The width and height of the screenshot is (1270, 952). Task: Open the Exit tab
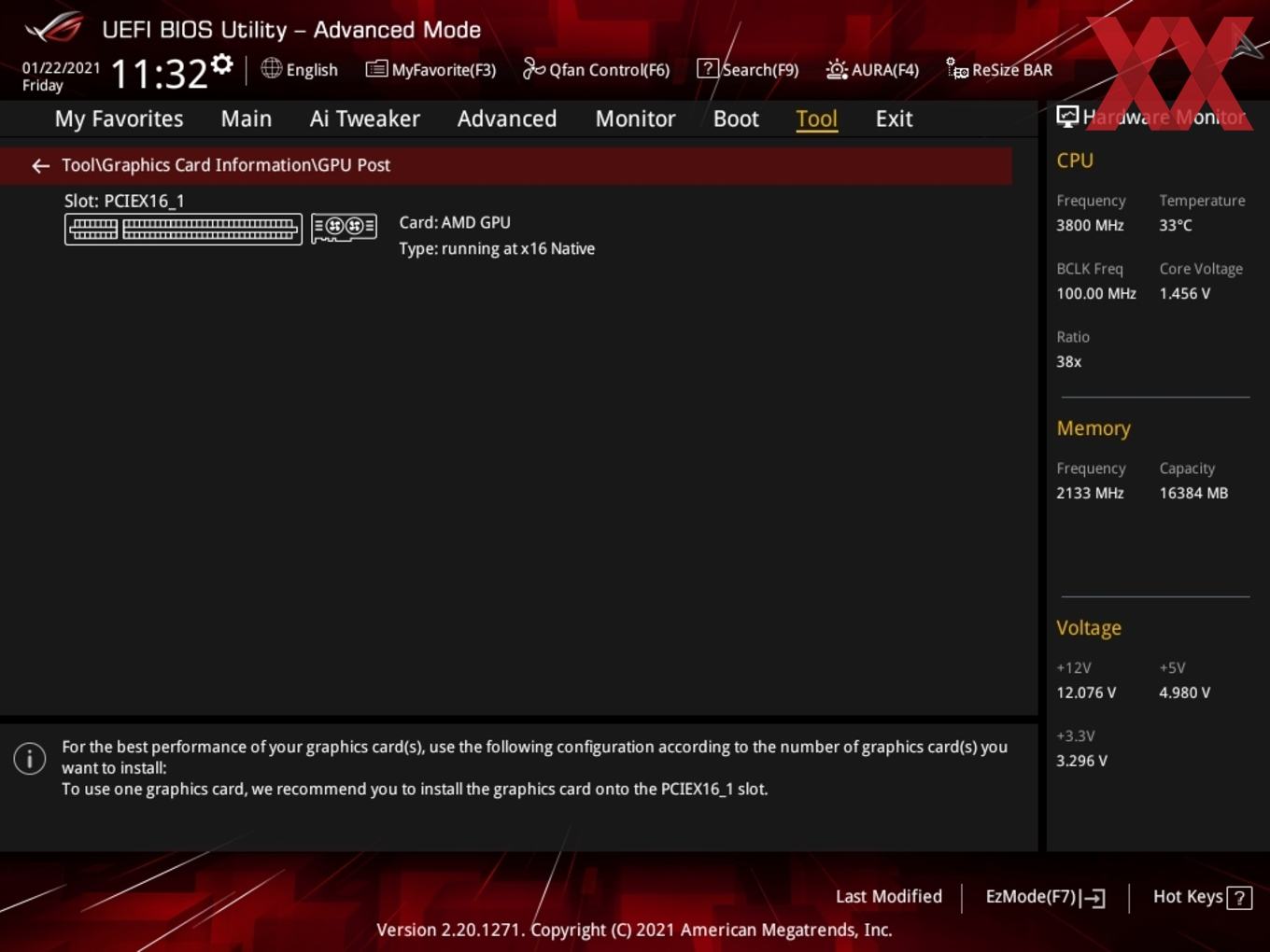(x=894, y=119)
